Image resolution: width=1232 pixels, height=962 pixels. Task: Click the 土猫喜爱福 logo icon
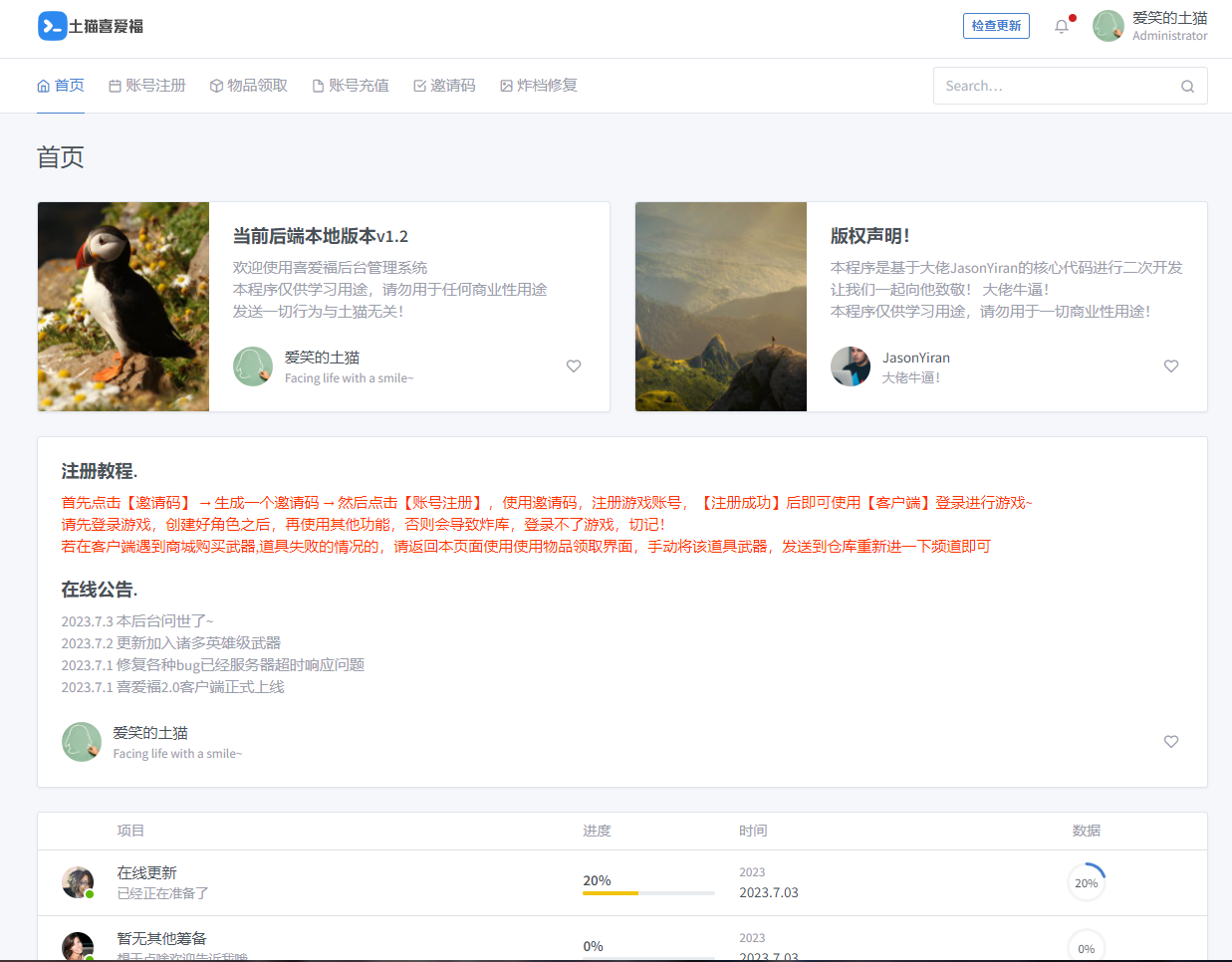coord(52,26)
